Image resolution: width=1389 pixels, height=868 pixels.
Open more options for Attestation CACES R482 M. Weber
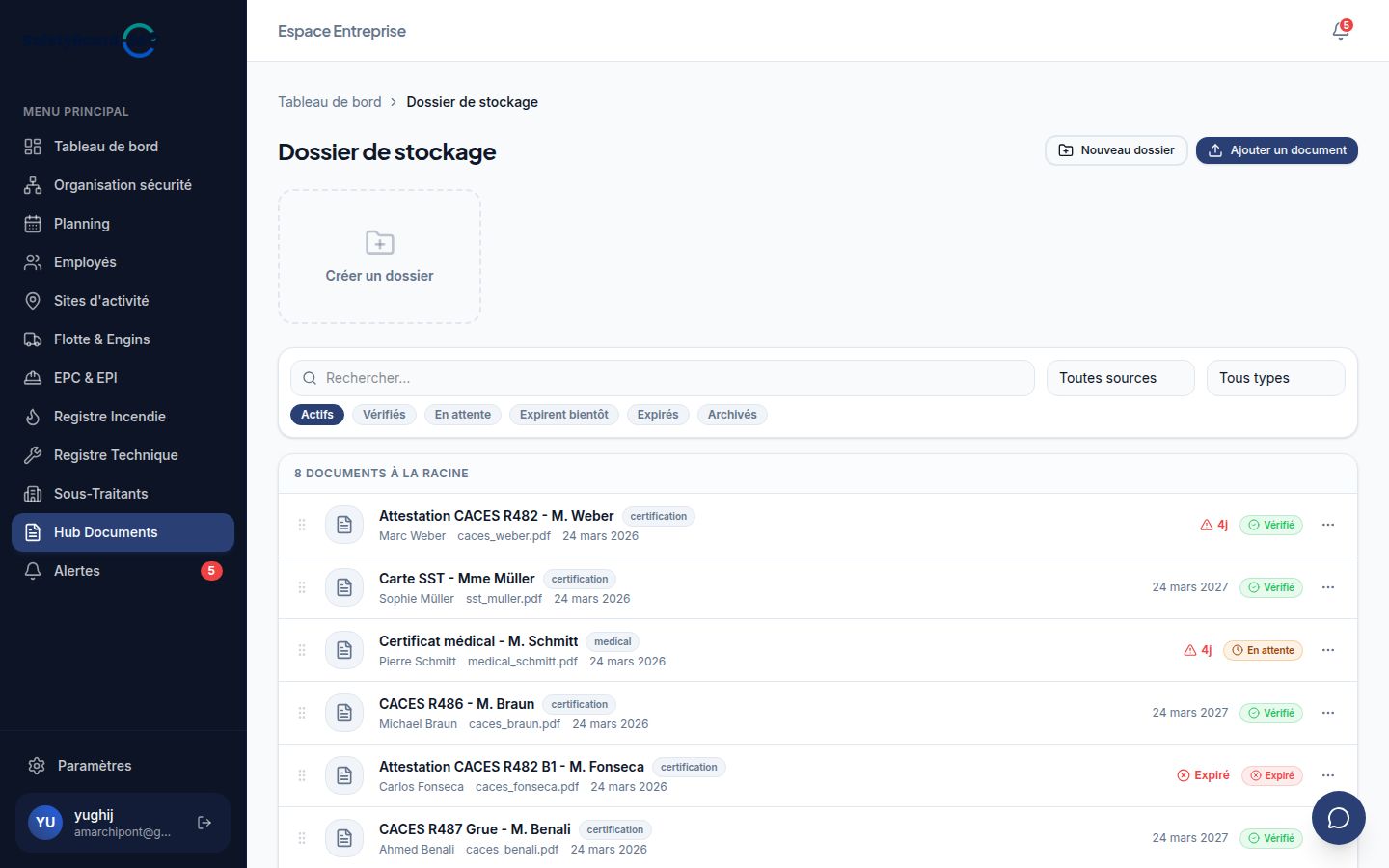click(1328, 525)
